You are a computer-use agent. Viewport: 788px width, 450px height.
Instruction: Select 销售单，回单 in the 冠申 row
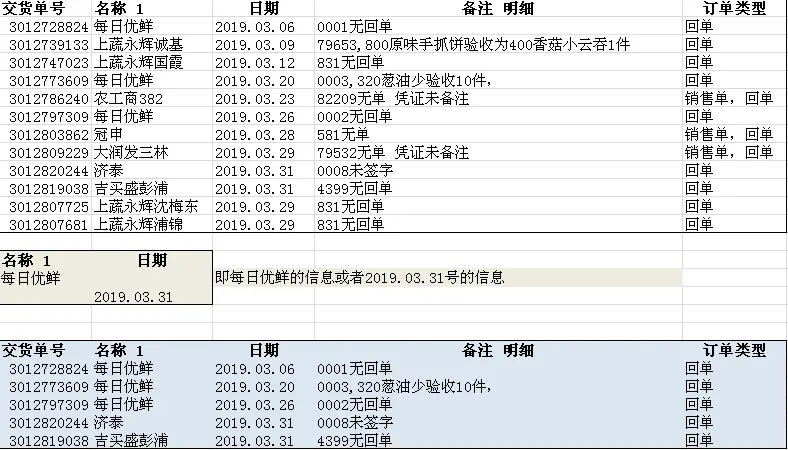[729, 135]
